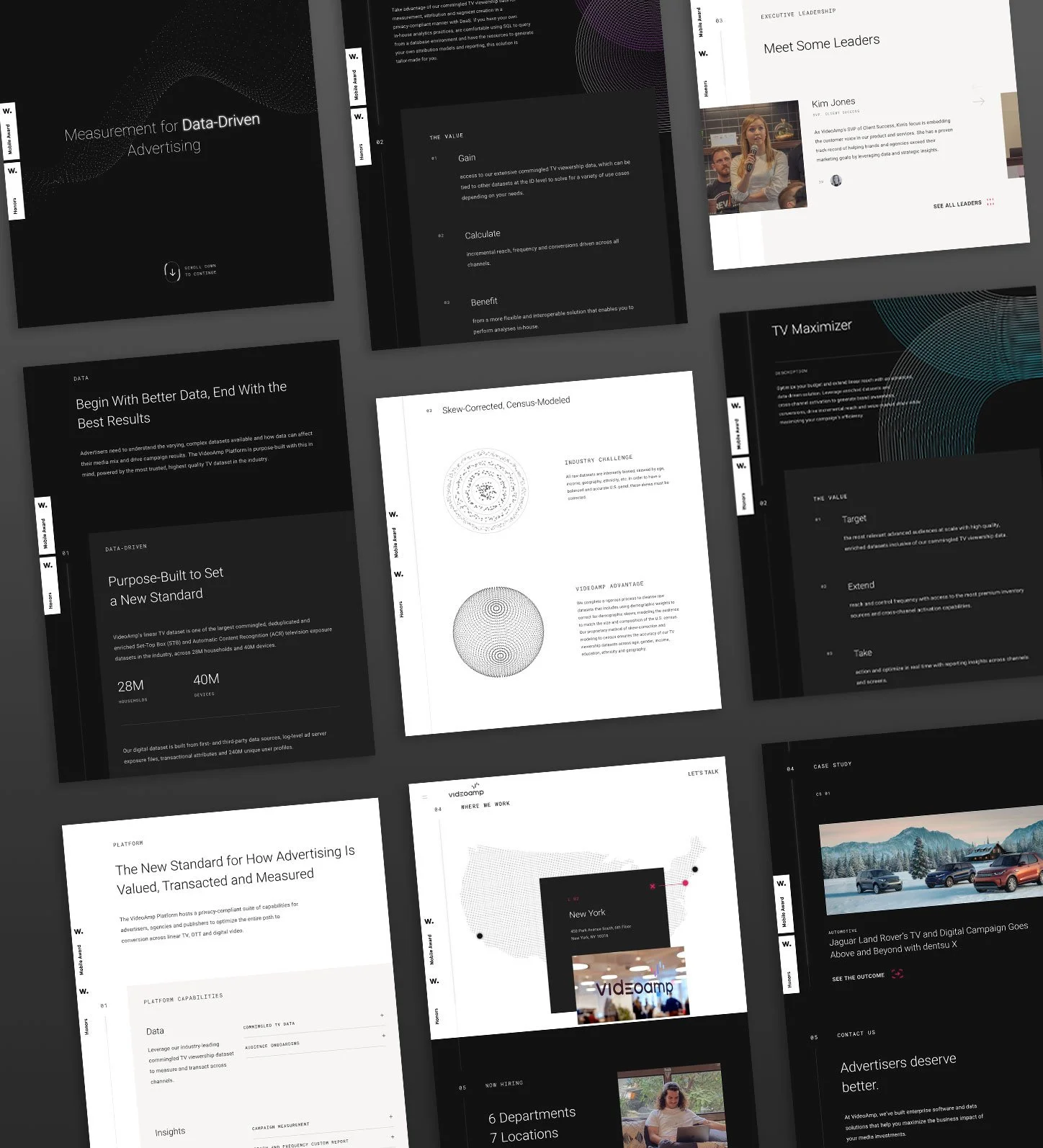The width and height of the screenshot is (1043, 1148).
Task: Open Jaguar Land Rover case study title
Action: coord(929,940)
